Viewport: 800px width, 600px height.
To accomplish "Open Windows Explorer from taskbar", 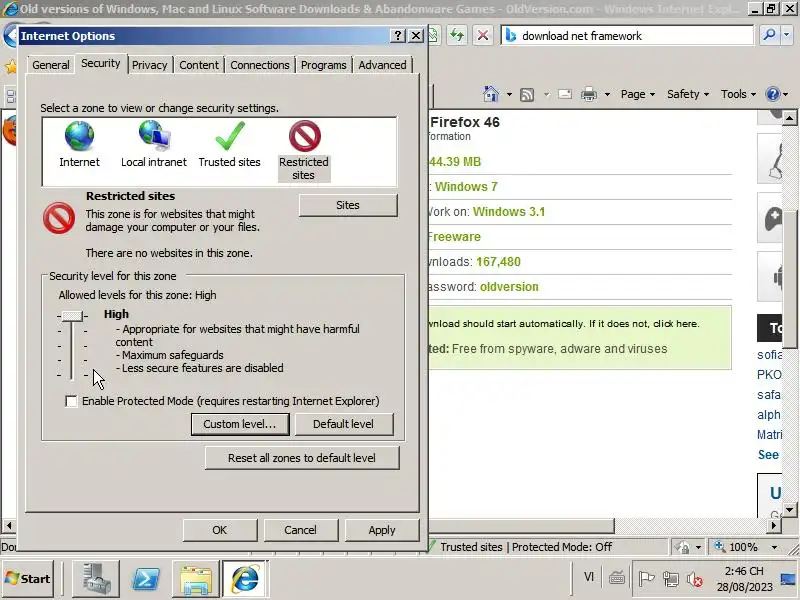I will point(196,579).
